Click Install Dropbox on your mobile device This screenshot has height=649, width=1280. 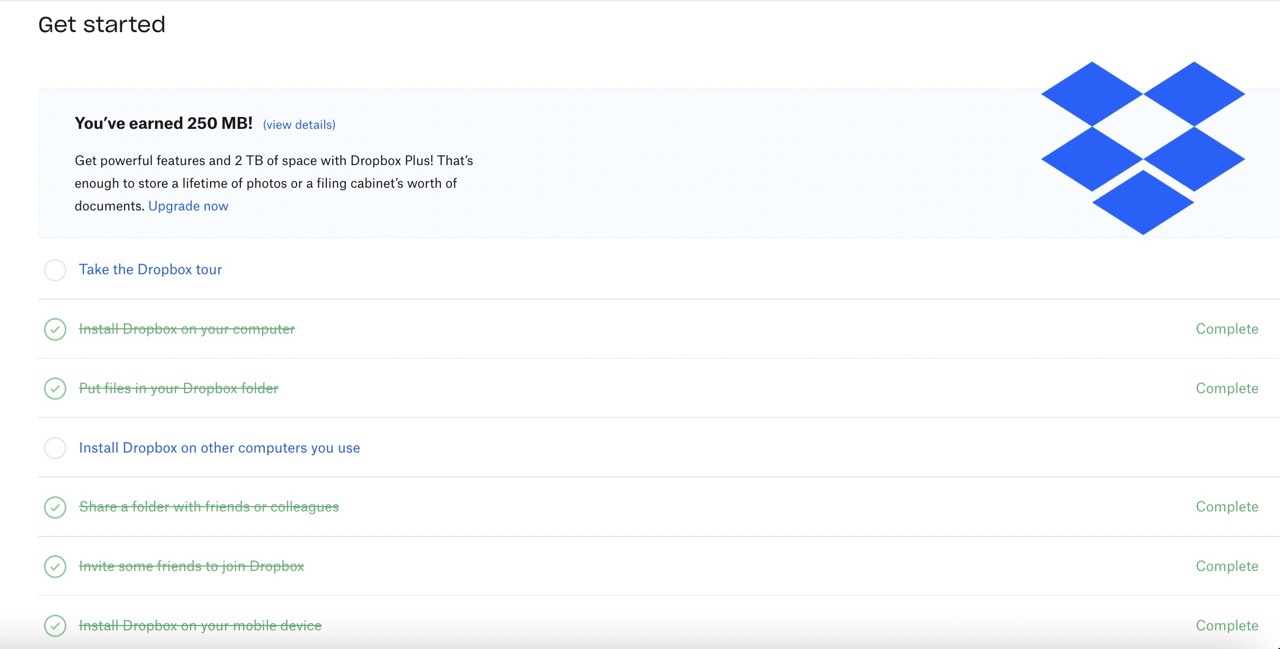(x=200, y=625)
